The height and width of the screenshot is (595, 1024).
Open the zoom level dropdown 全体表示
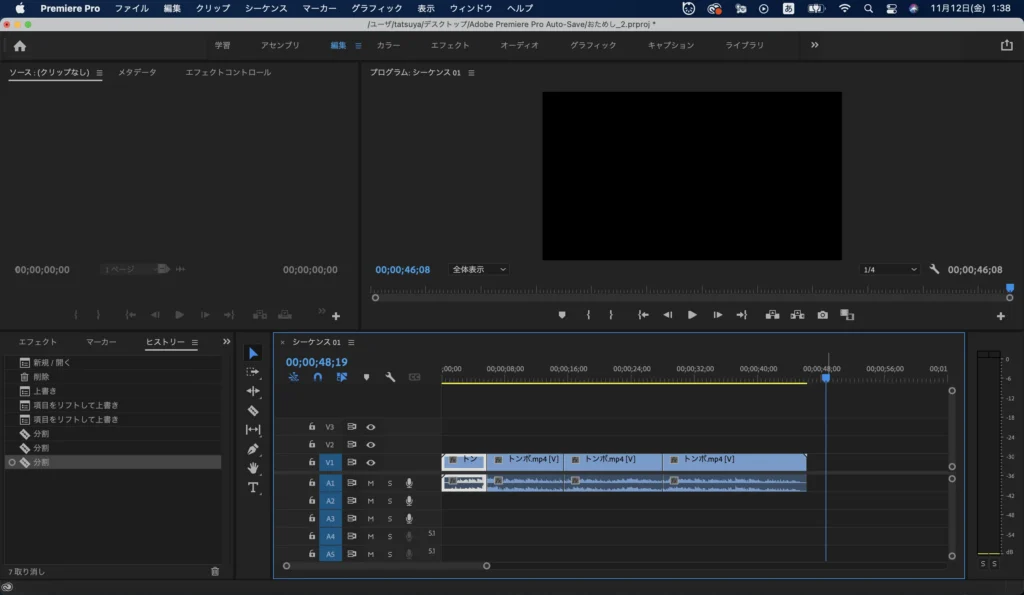coord(479,270)
